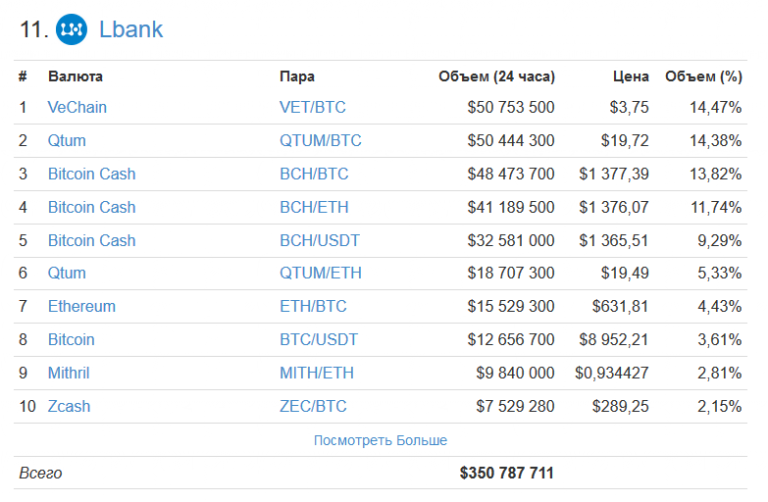The height and width of the screenshot is (502, 768).
Task: Select the ETH/BTC trading pair
Action: point(313,306)
